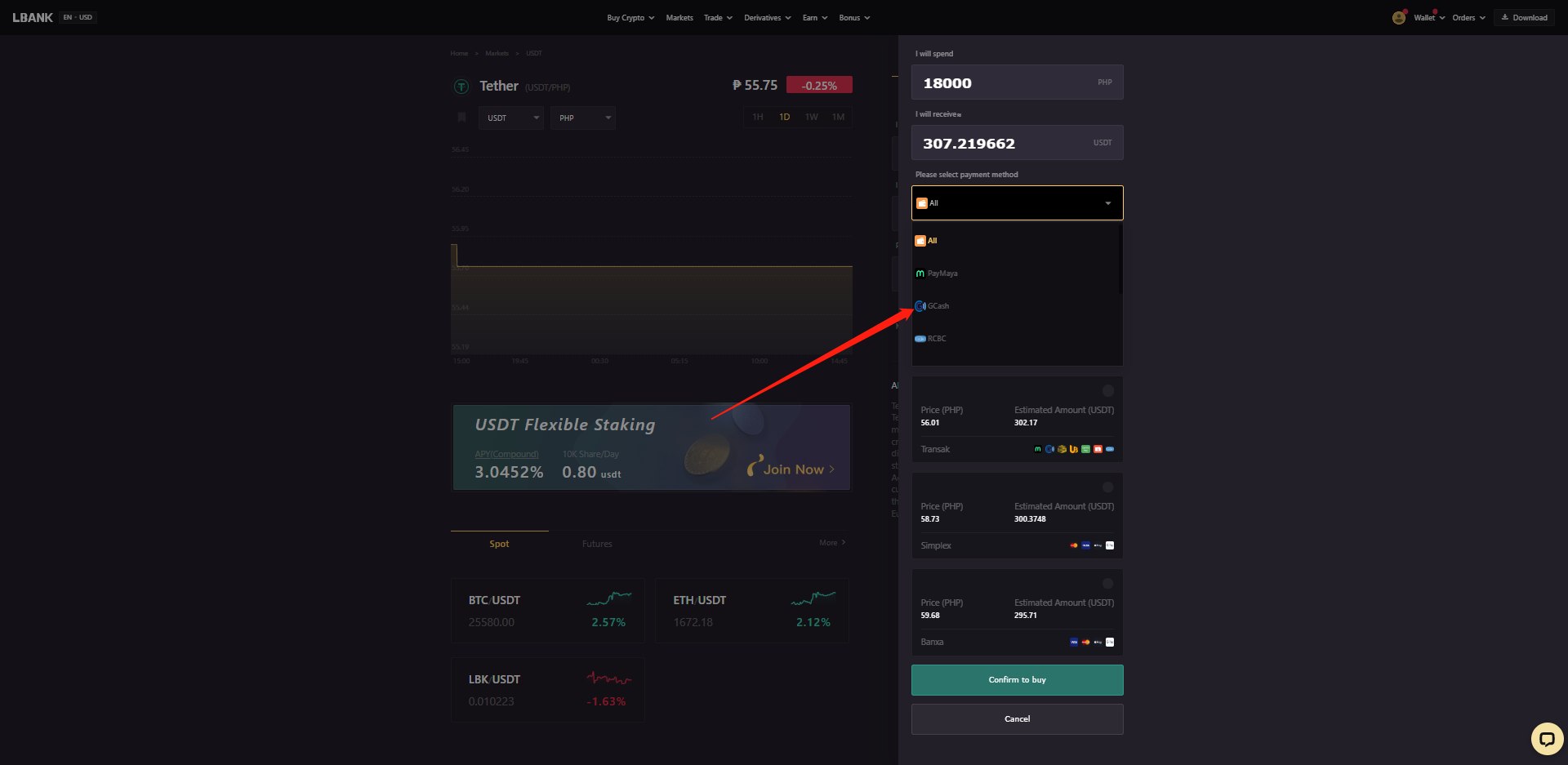Click the PayMaya logo icon in list

click(x=920, y=274)
